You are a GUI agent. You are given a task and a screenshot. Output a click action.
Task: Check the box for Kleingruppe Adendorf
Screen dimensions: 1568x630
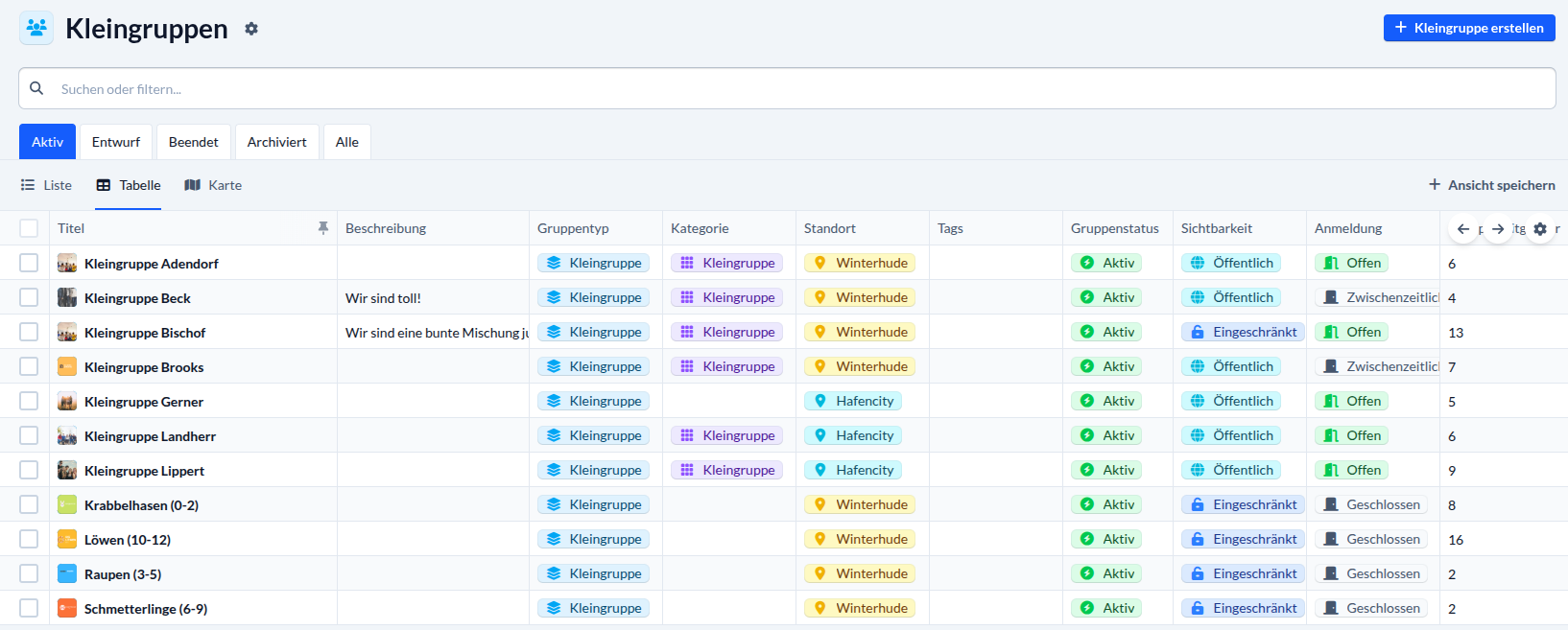pos(29,263)
